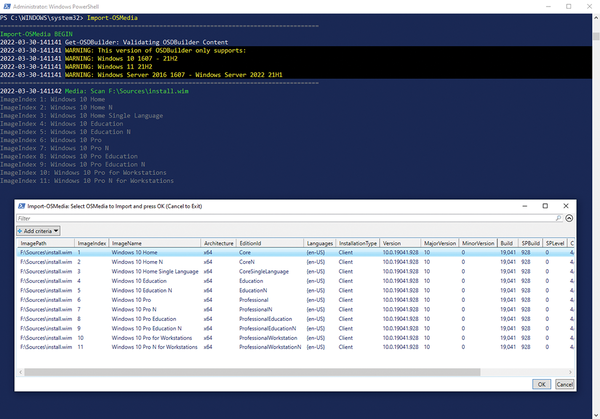Maximize the Import-OSMedia dialog
Screen dimensions: 600x419
[x=545, y=206]
